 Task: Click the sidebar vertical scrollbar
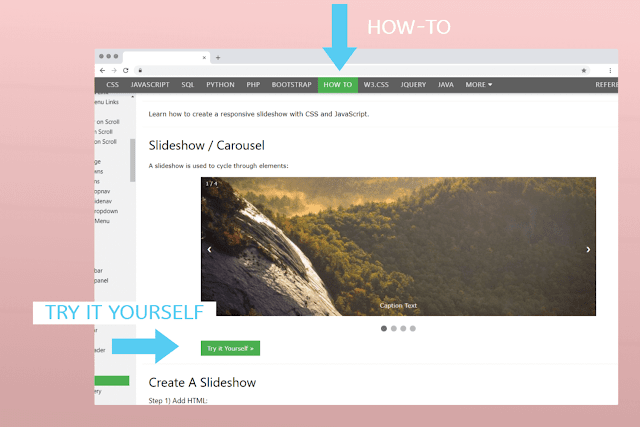pos(132,160)
